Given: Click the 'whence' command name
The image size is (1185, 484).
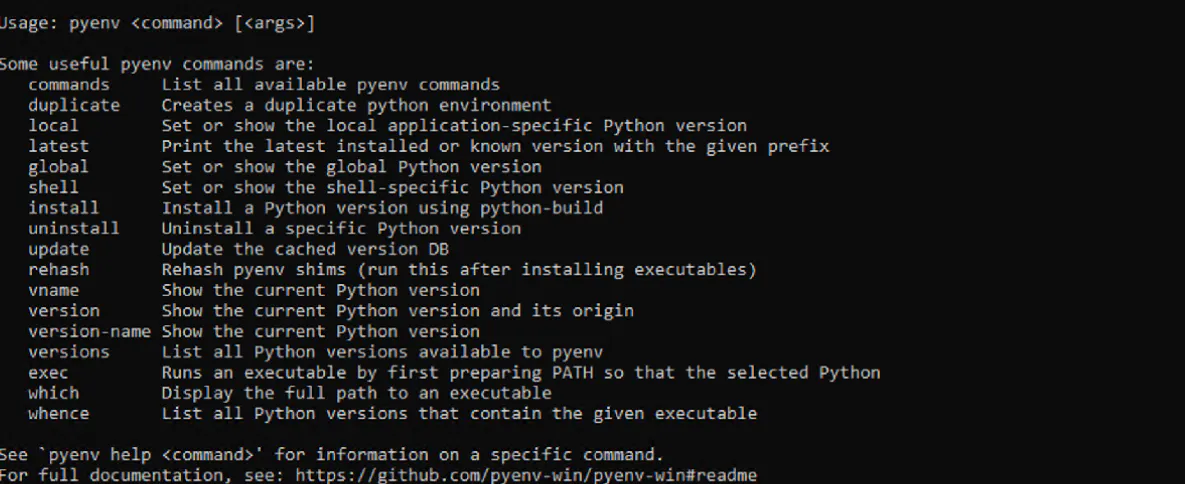Looking at the screenshot, I should pyautogui.click(x=58, y=413).
